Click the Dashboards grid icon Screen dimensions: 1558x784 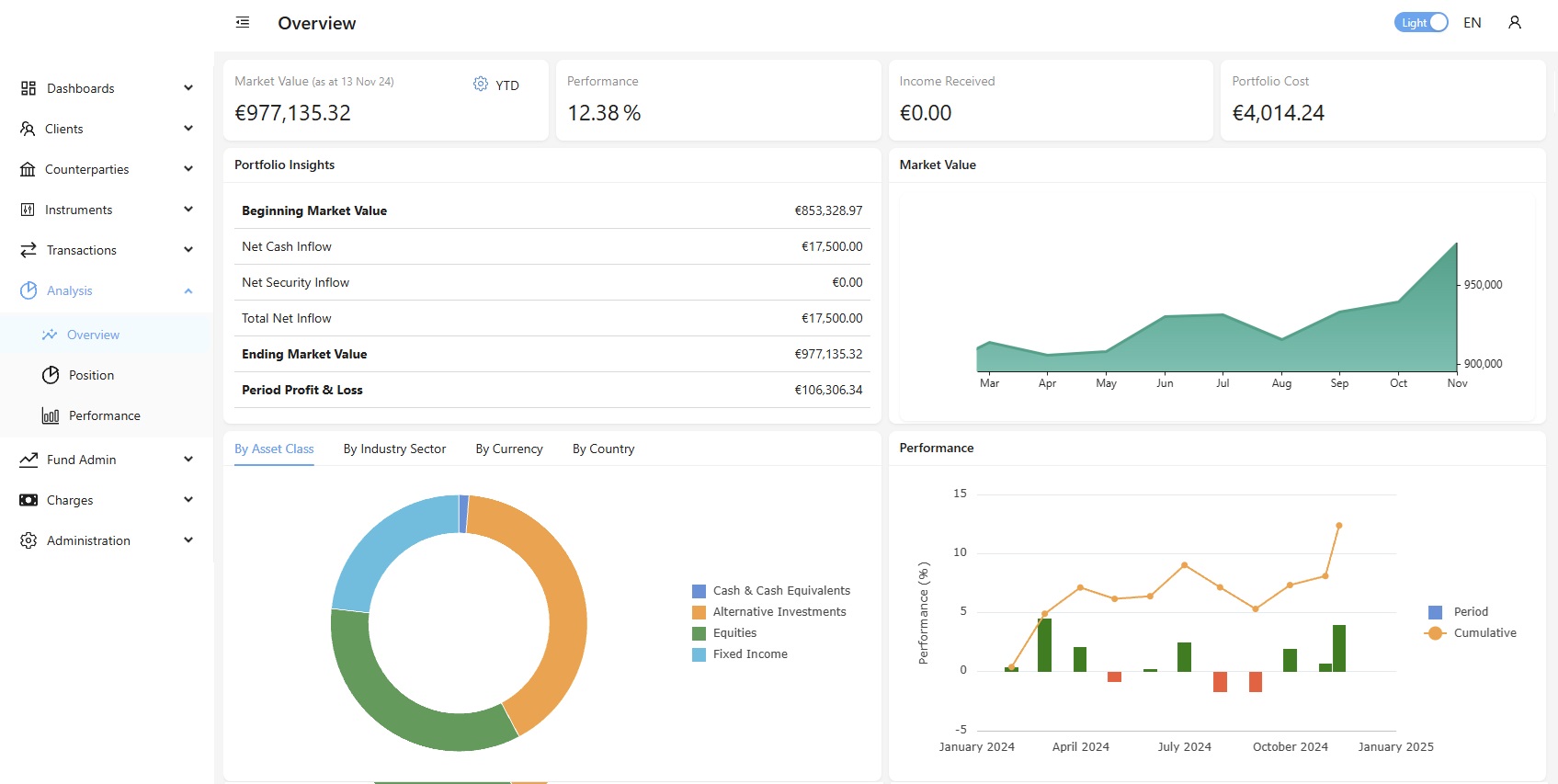coord(28,88)
